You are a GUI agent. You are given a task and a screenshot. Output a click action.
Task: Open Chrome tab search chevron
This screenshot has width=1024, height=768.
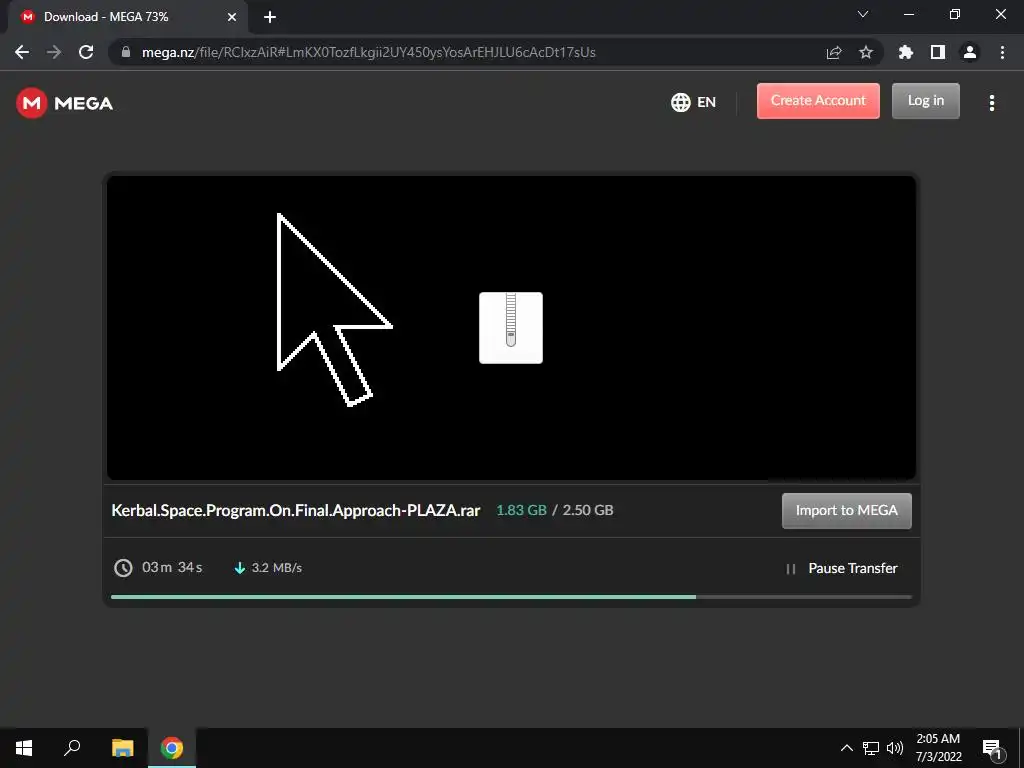(863, 14)
